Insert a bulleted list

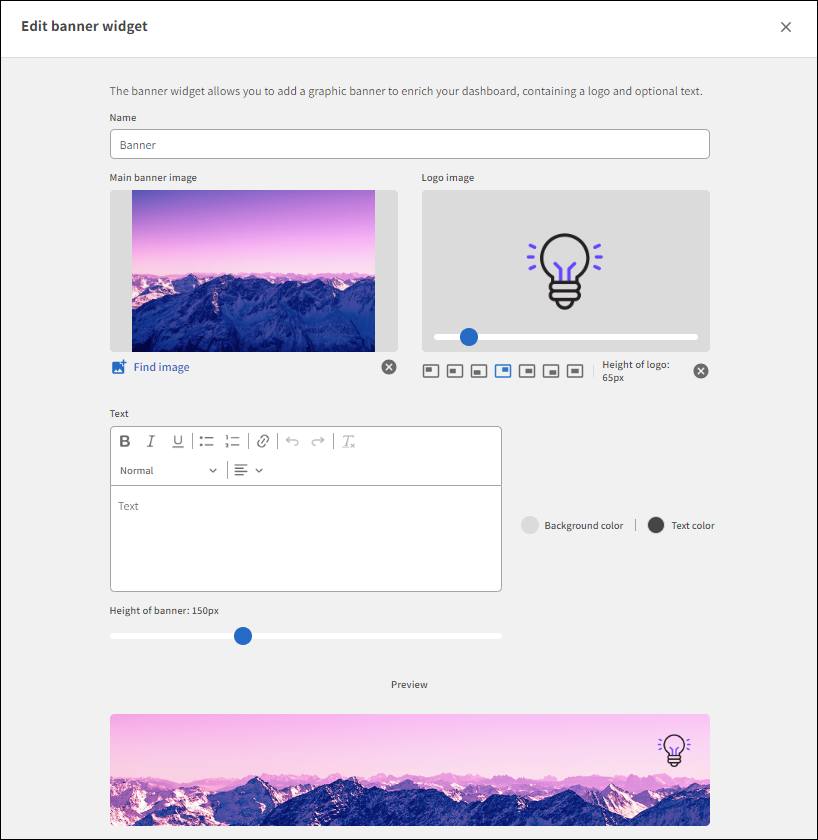207,441
